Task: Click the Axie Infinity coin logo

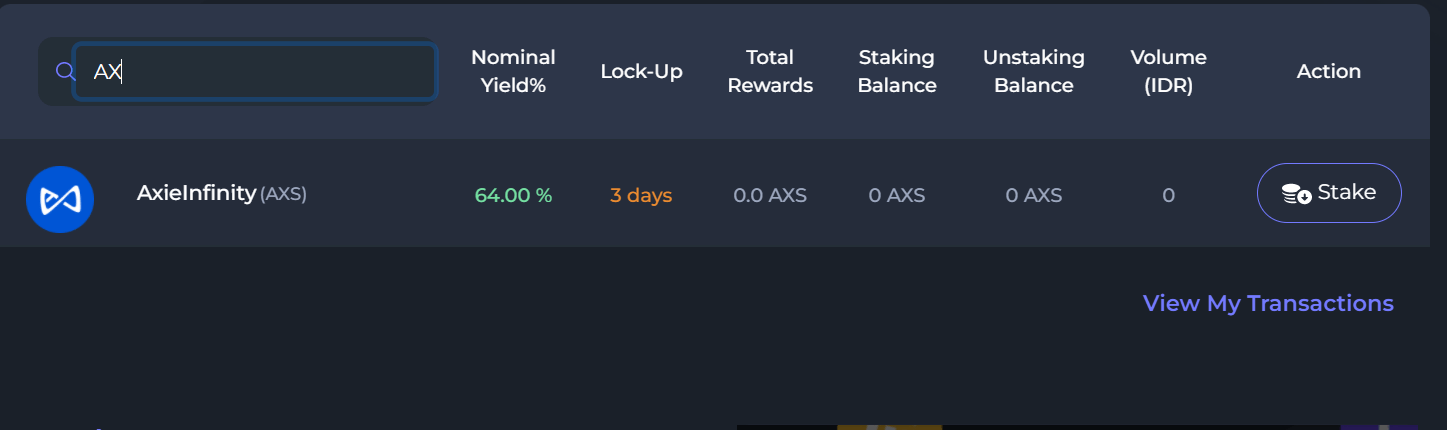Action: tap(60, 200)
